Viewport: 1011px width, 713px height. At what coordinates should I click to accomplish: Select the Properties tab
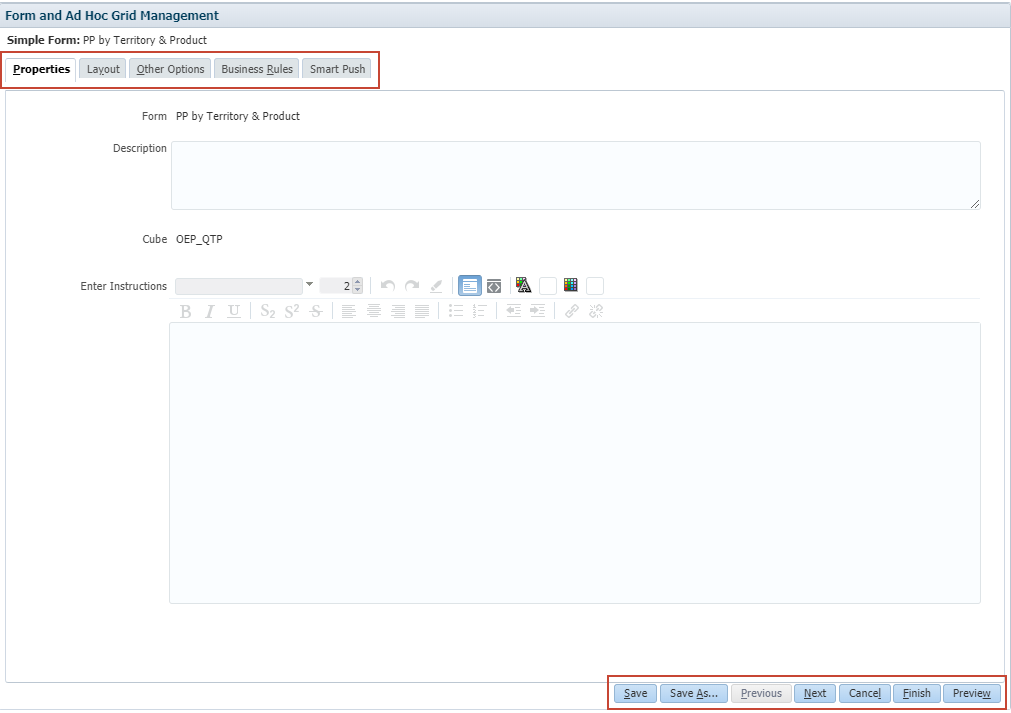coord(41,69)
